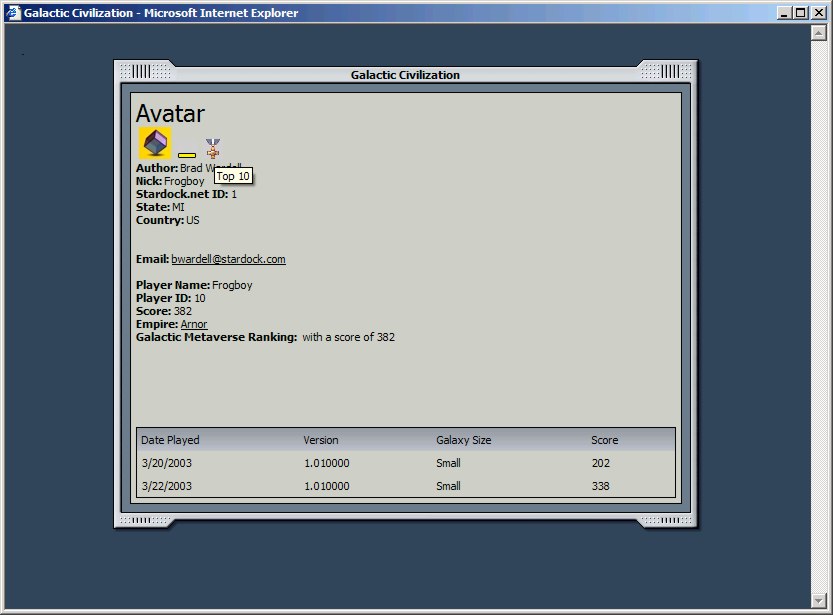Select the 3/22/2003 date cell
The height and width of the screenshot is (615, 833).
click(x=167, y=485)
